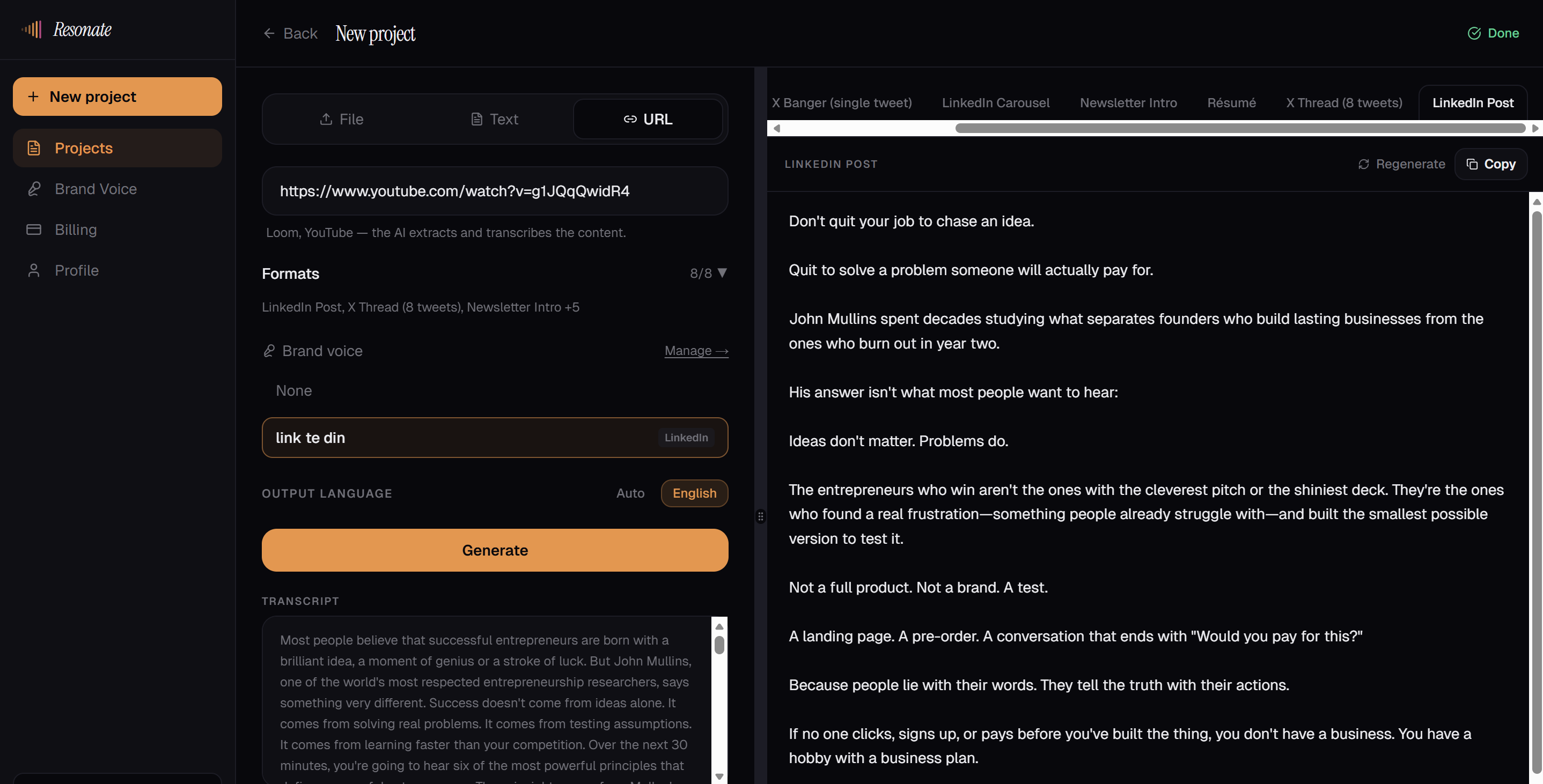Click the Generate button
The width and height of the screenshot is (1543, 784).
coord(495,550)
